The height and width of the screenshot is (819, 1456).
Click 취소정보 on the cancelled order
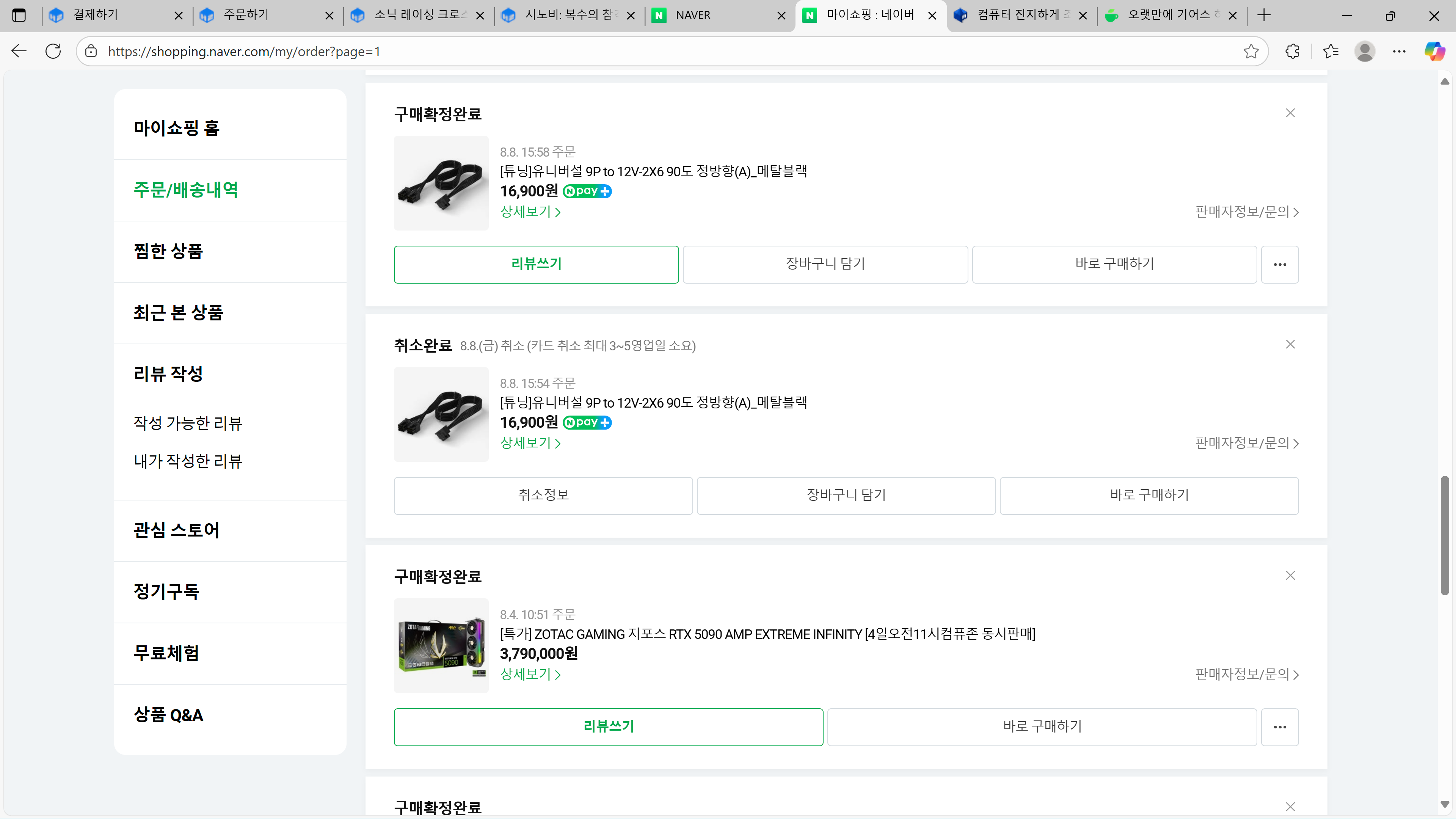pos(543,496)
